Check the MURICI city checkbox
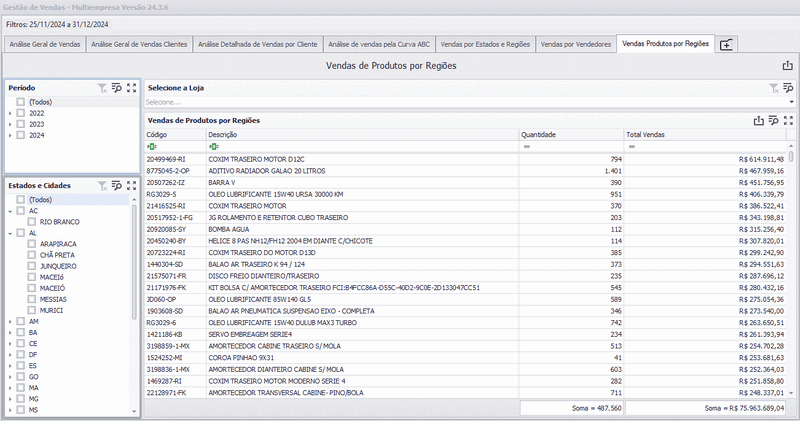 (x=32, y=310)
